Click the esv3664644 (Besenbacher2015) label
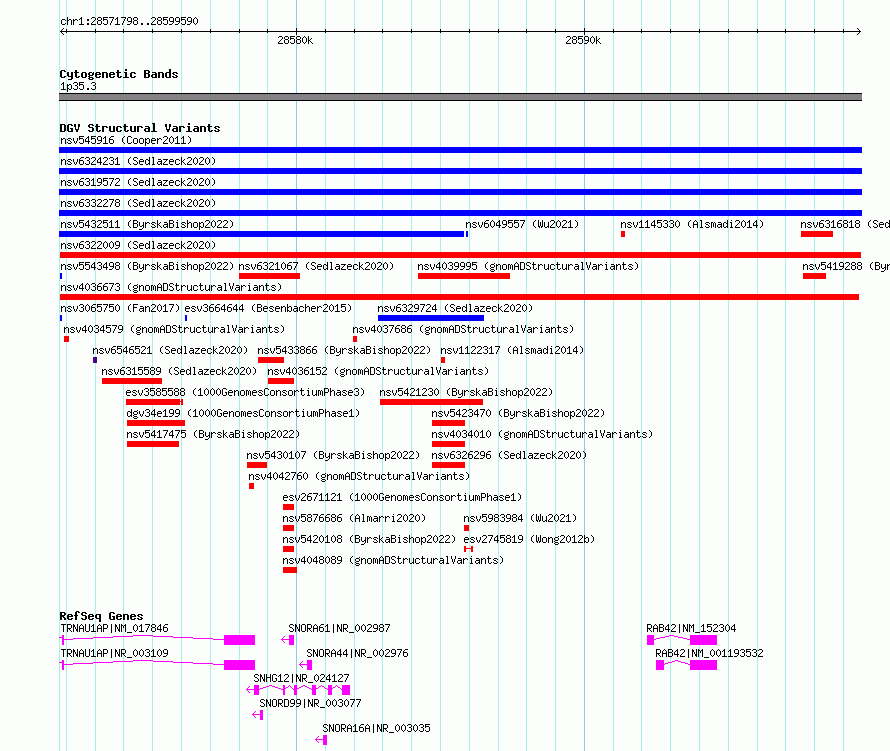This screenshot has height=751, width=890. 268,308
